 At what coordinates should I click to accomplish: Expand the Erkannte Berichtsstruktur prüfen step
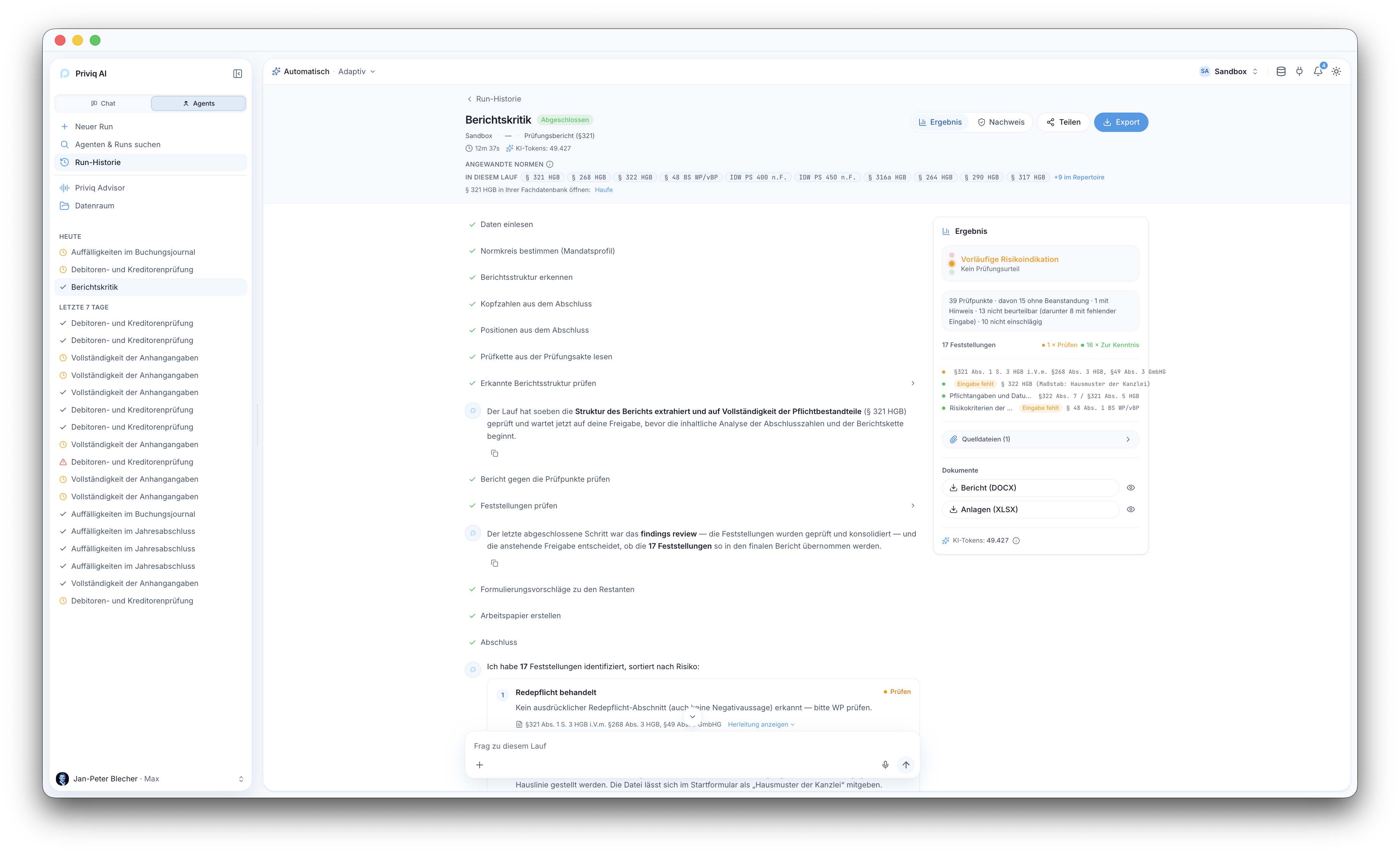tap(913, 383)
